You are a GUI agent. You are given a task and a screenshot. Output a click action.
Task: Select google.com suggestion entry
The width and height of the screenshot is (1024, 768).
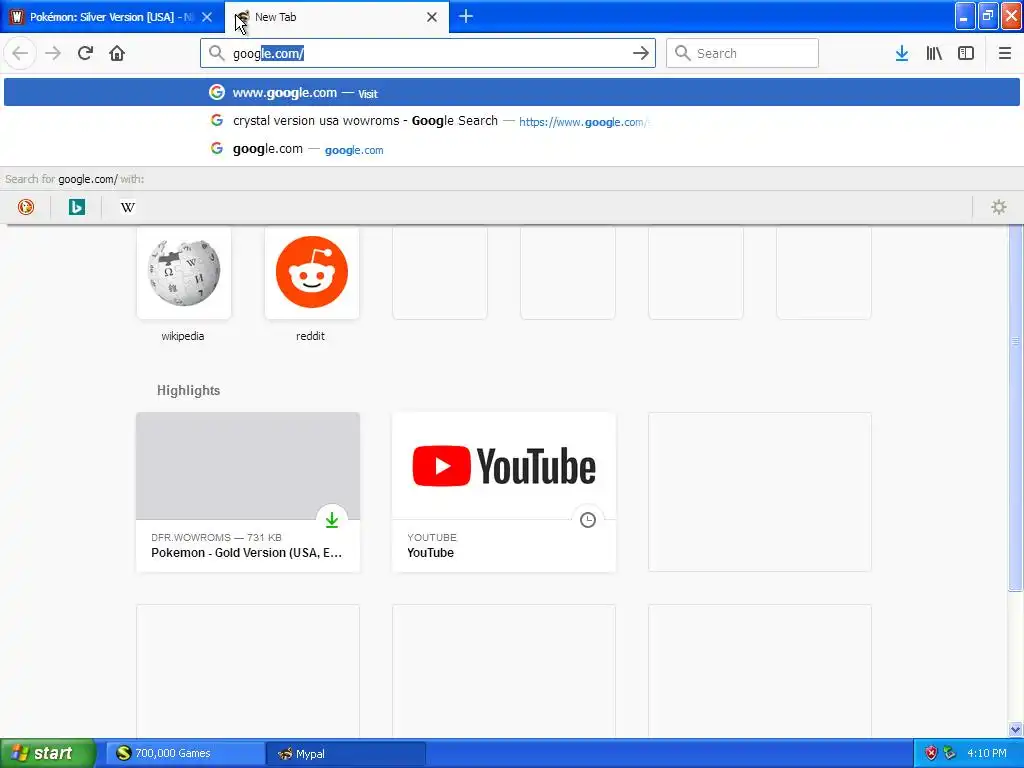coord(511,149)
